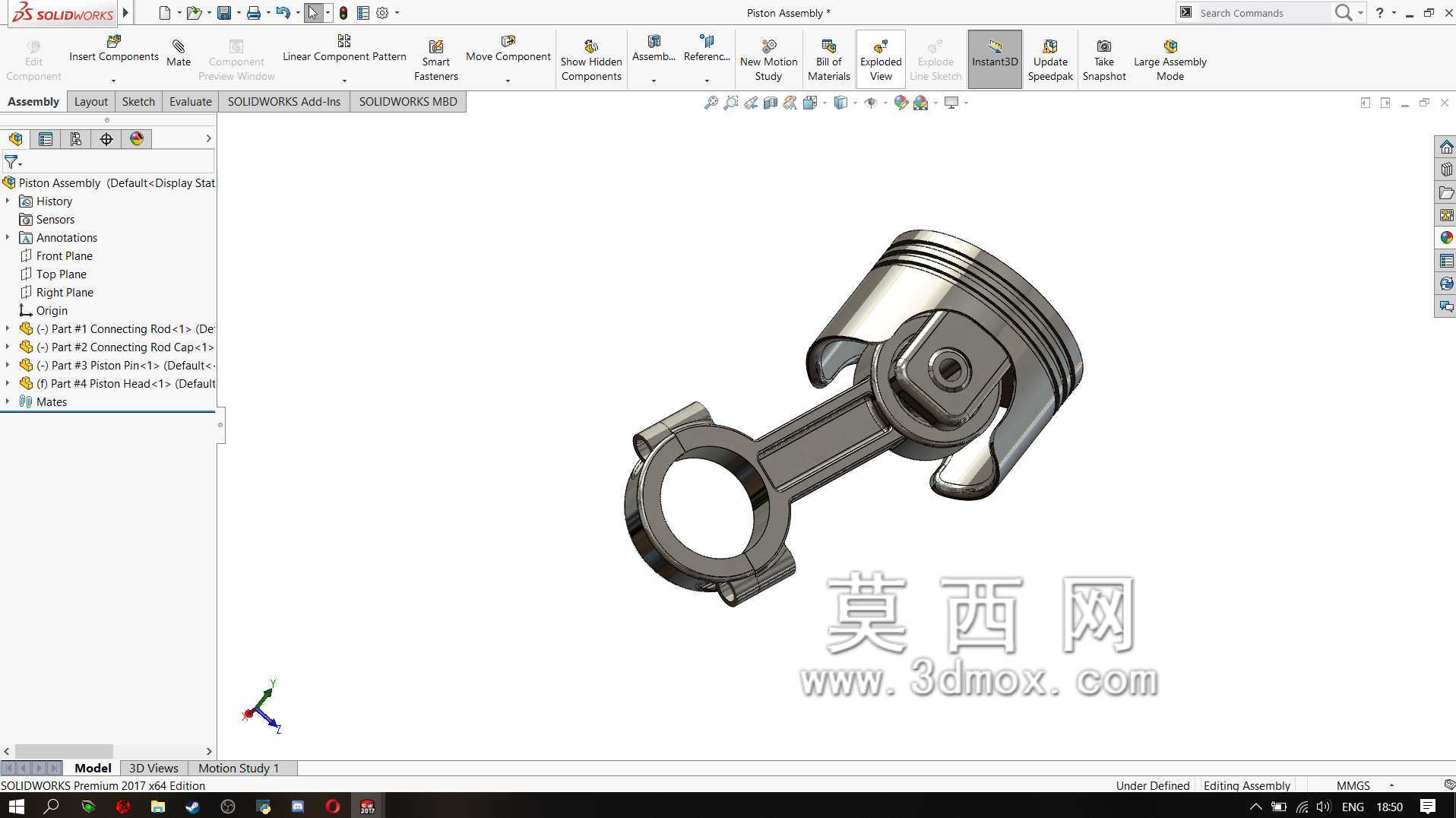The height and width of the screenshot is (818, 1456).
Task: Click Zoom to Area icon
Action: pyautogui.click(x=730, y=103)
